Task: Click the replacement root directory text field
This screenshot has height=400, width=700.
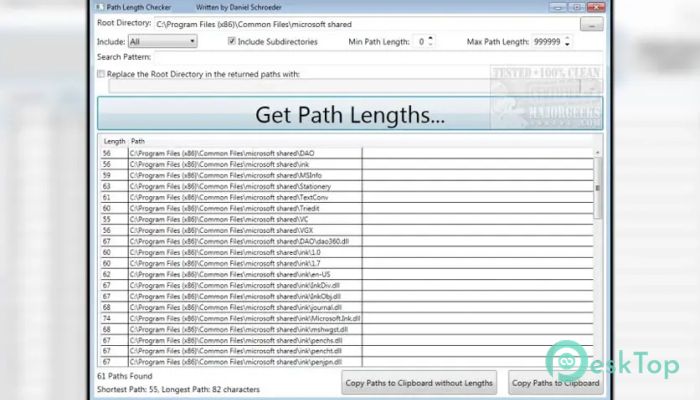Action: (x=344, y=86)
